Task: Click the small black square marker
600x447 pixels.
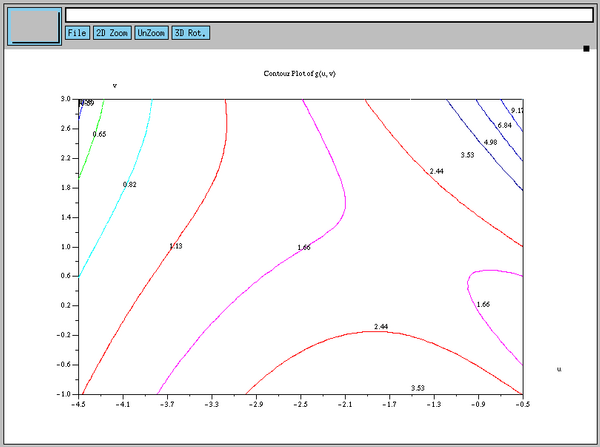Action: coord(586,48)
